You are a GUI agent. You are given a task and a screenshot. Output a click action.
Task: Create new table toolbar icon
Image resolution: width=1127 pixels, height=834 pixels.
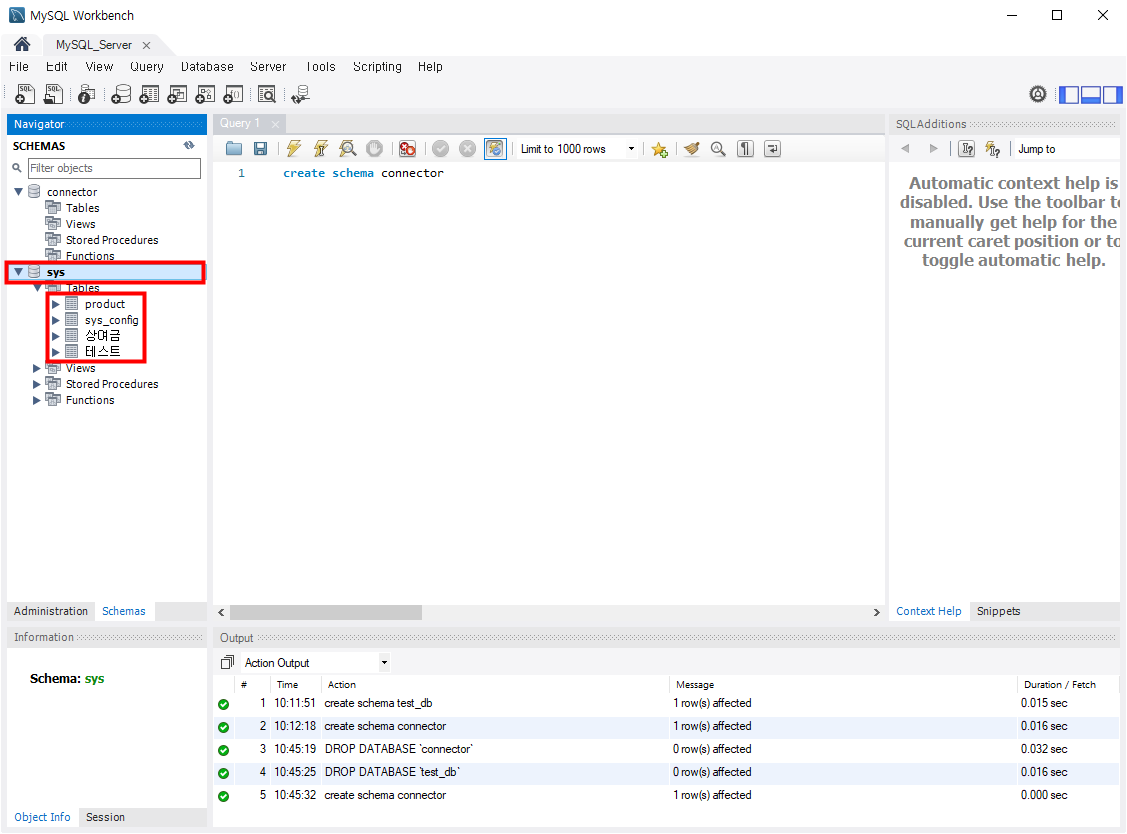(x=150, y=94)
